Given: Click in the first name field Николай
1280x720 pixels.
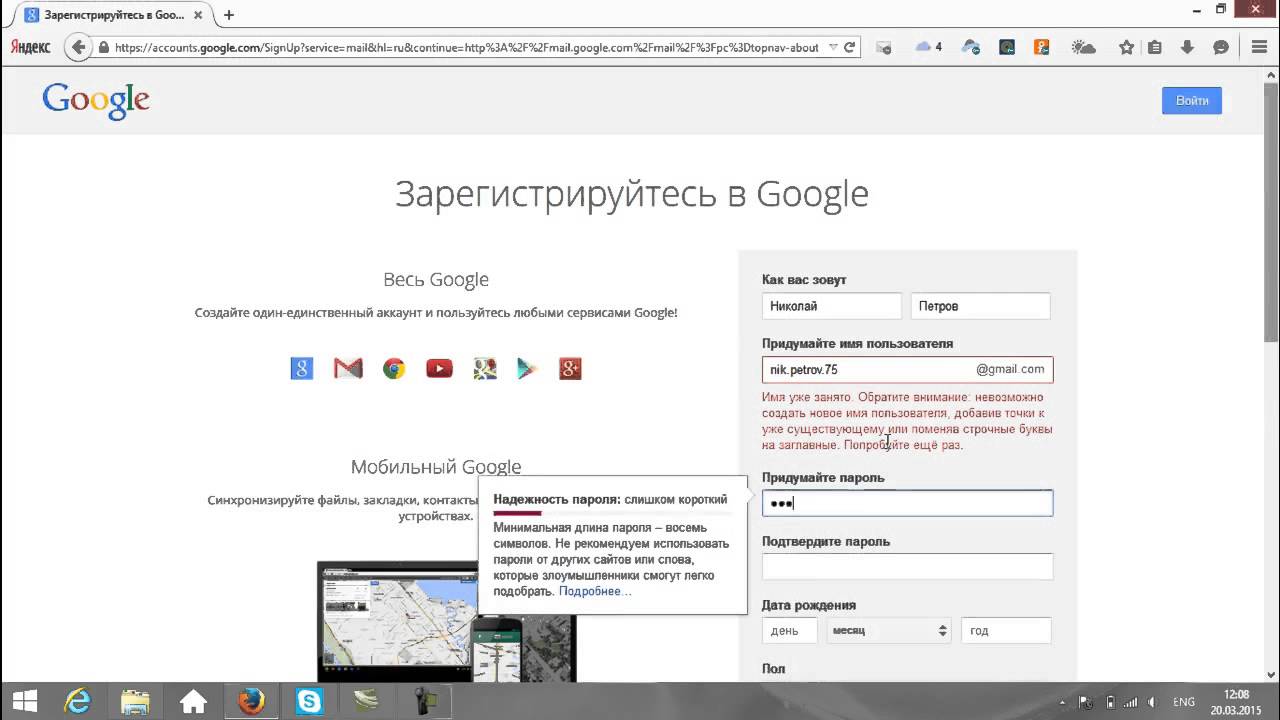Looking at the screenshot, I should click(832, 306).
